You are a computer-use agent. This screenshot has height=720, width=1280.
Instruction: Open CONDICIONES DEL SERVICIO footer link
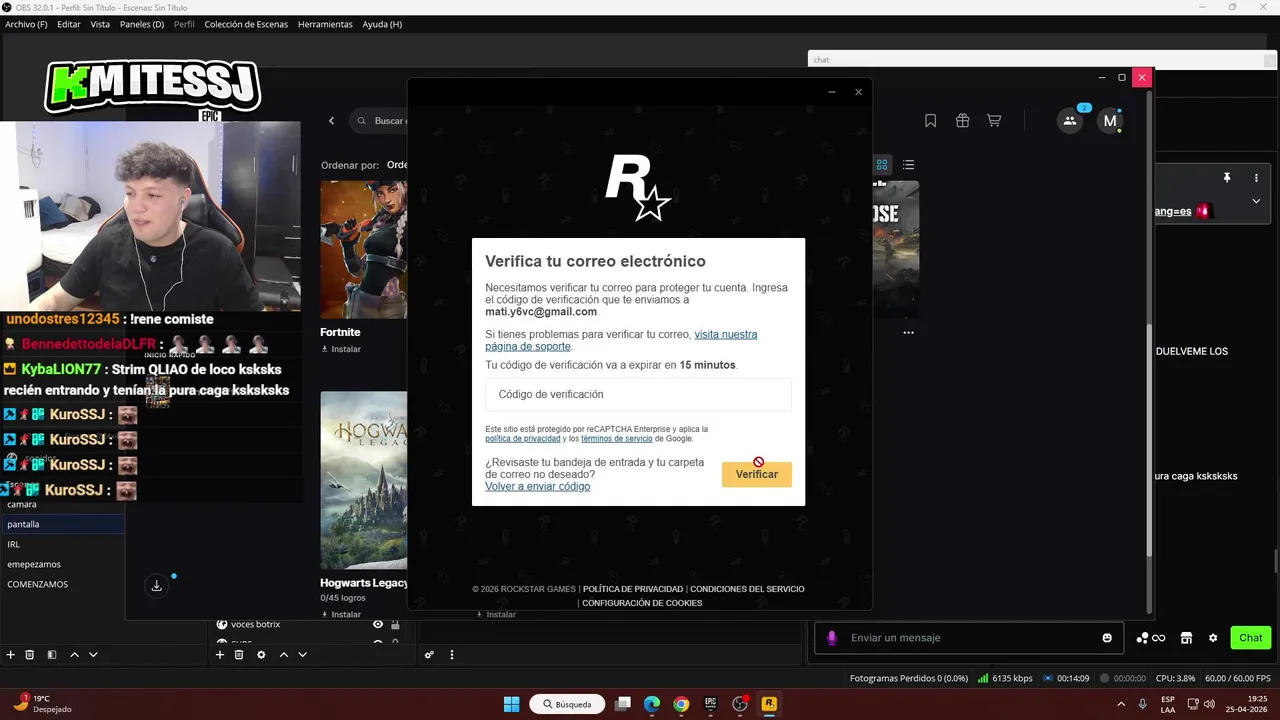pyautogui.click(x=747, y=589)
